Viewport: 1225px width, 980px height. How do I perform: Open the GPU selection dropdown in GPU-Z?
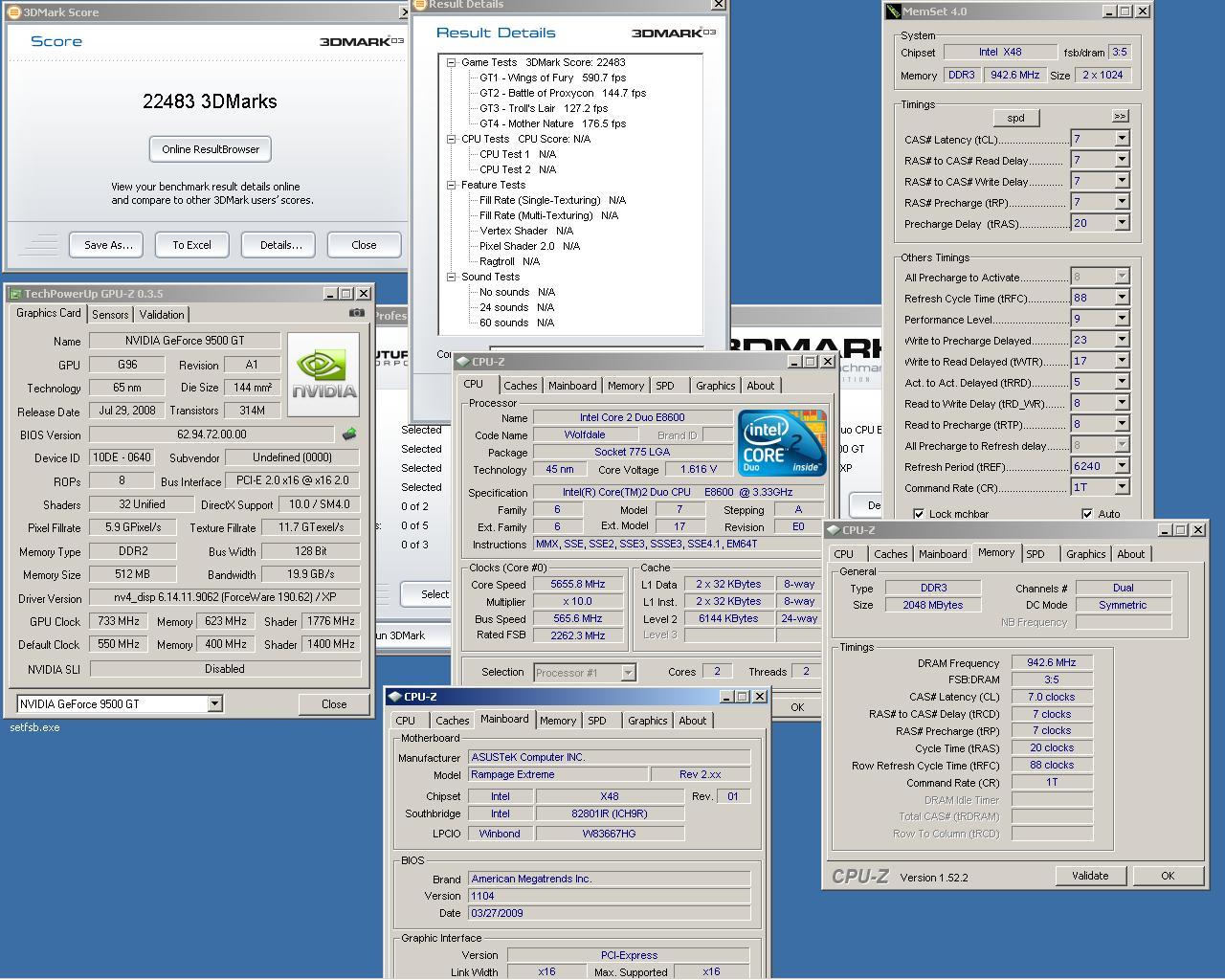click(x=214, y=703)
